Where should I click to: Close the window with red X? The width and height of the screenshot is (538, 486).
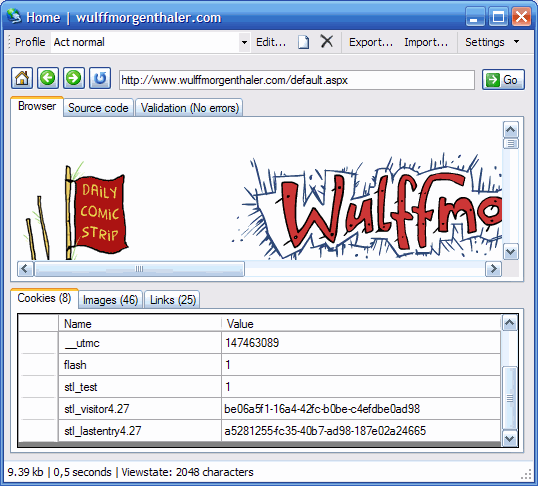521,16
